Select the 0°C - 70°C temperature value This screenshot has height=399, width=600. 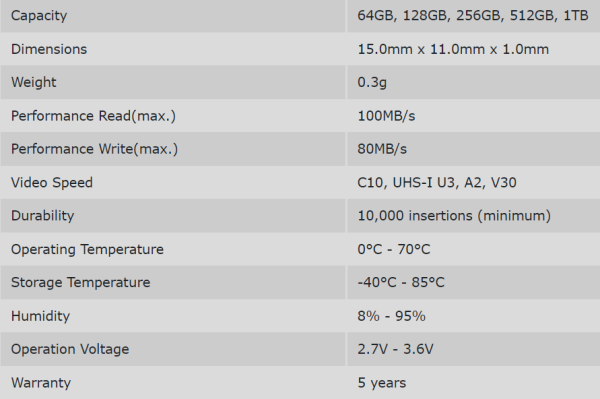tap(394, 249)
